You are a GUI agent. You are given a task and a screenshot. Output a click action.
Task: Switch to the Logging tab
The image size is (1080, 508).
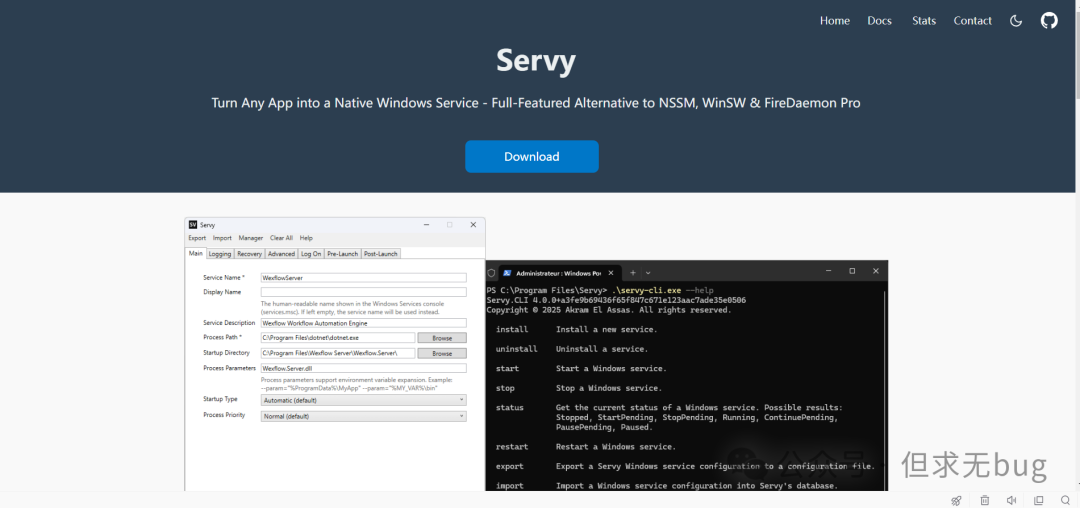pyautogui.click(x=220, y=254)
